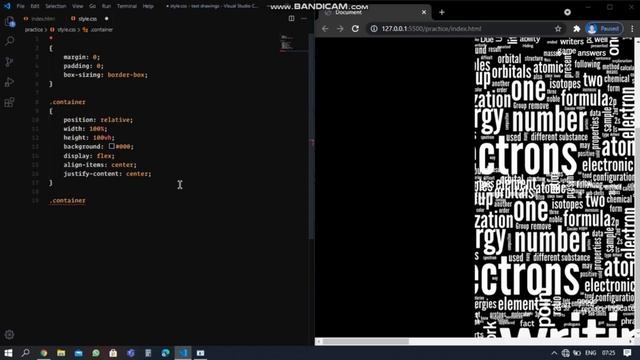The width and height of the screenshot is (640, 360).
Task: Open the Run menu in VS Code
Action: coord(106,6)
